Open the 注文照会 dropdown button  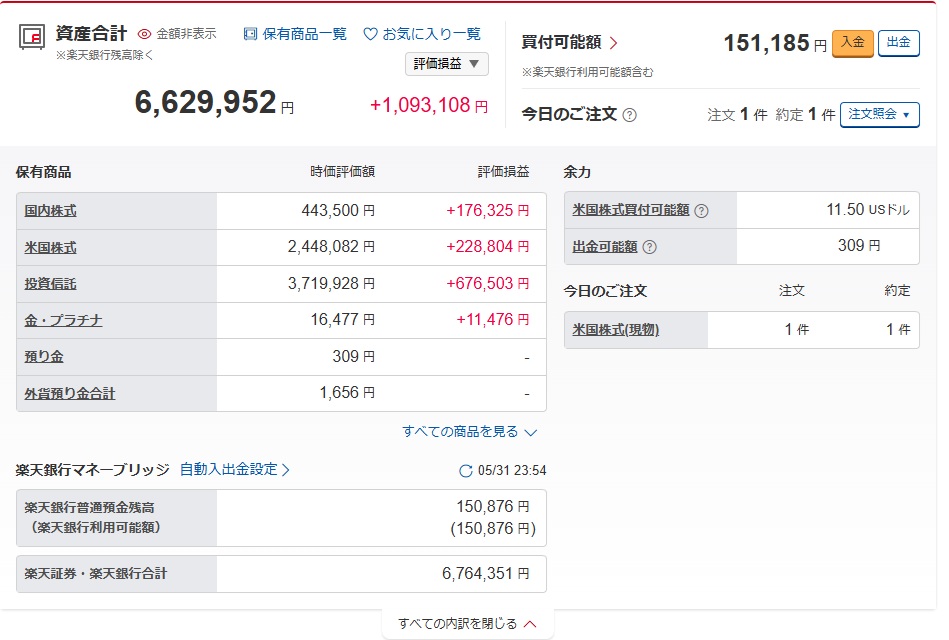(x=879, y=114)
